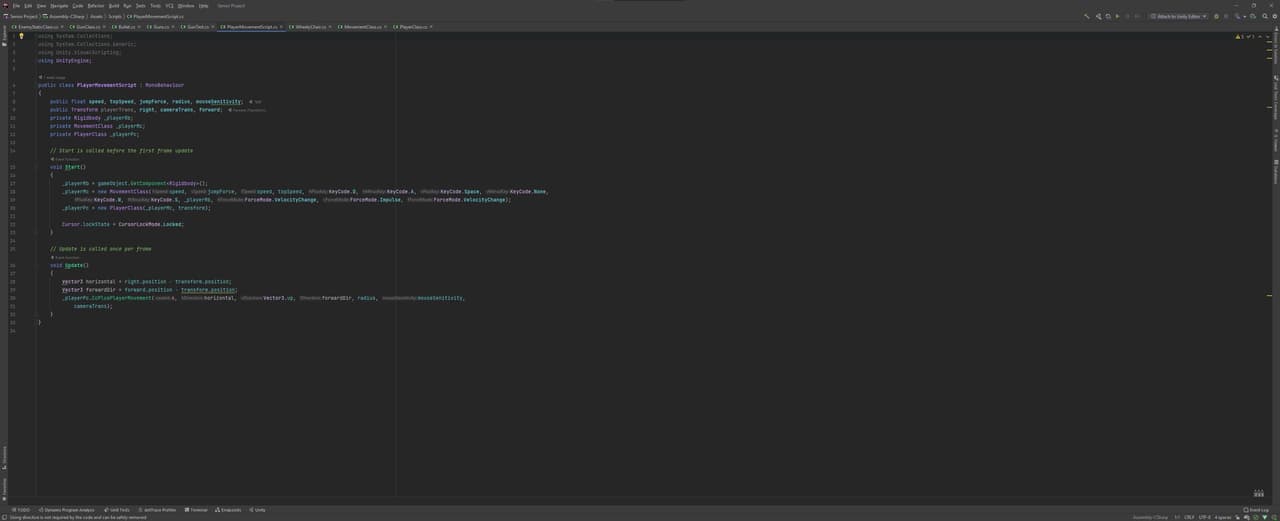Click the Debug bug icon in toolbar
This screenshot has height=521, width=1280.
coord(1216,16)
